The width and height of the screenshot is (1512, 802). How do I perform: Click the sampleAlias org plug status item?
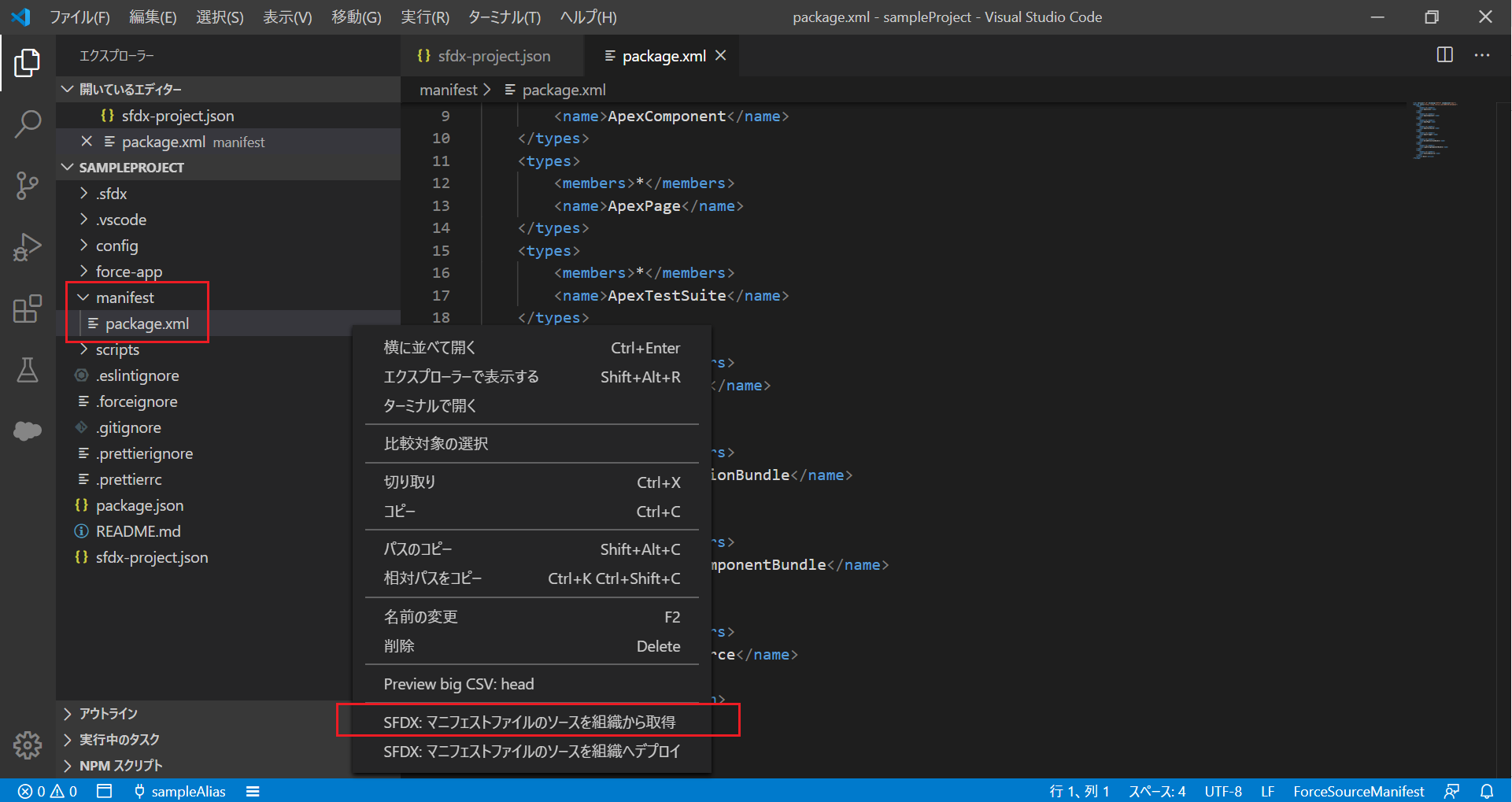click(x=180, y=791)
